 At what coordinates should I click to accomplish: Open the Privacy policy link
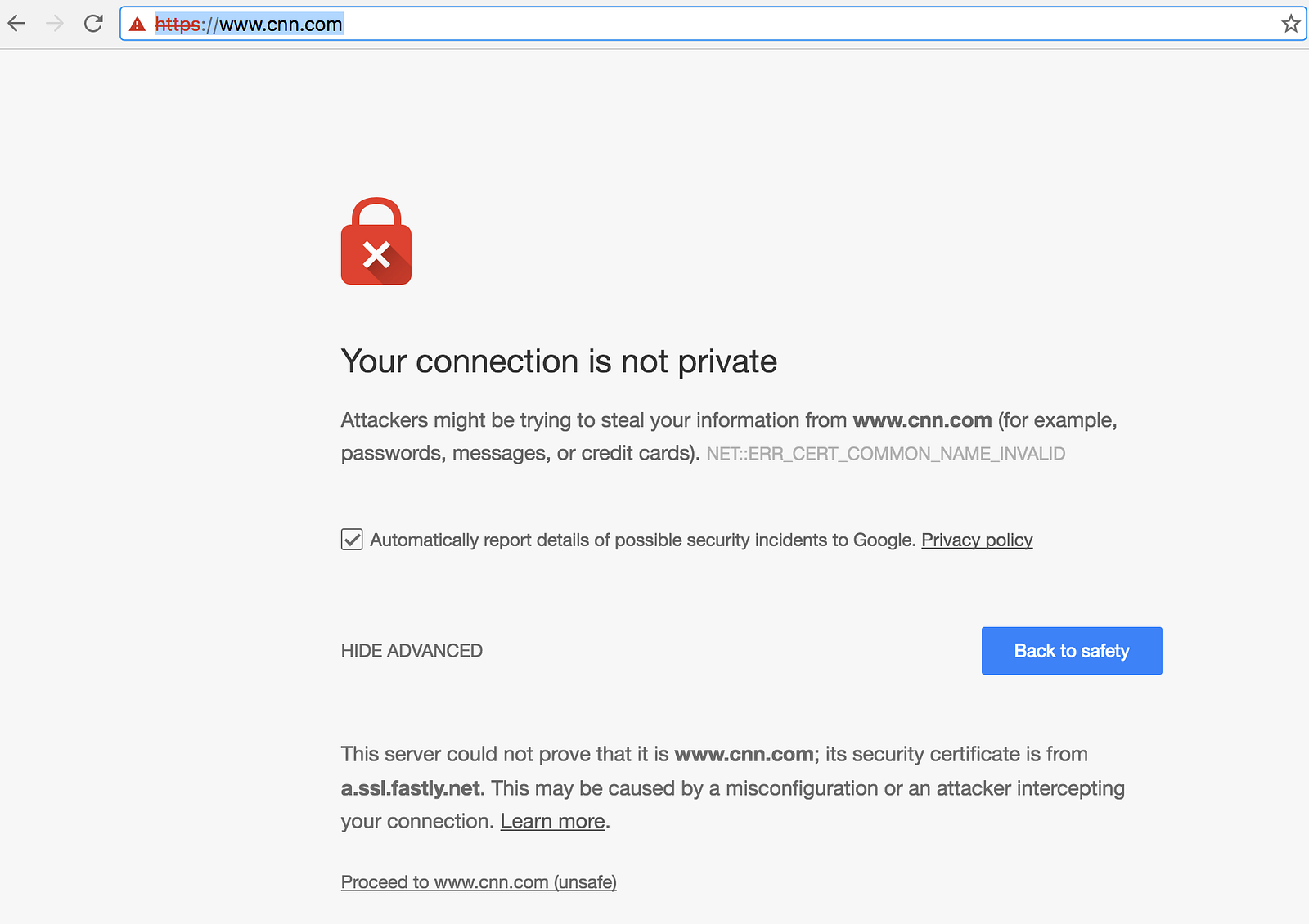977,540
